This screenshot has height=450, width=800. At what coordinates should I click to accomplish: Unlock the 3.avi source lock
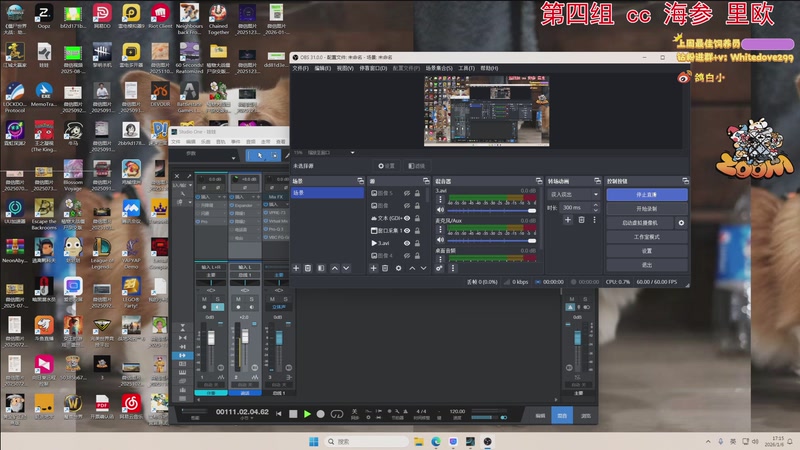point(417,243)
